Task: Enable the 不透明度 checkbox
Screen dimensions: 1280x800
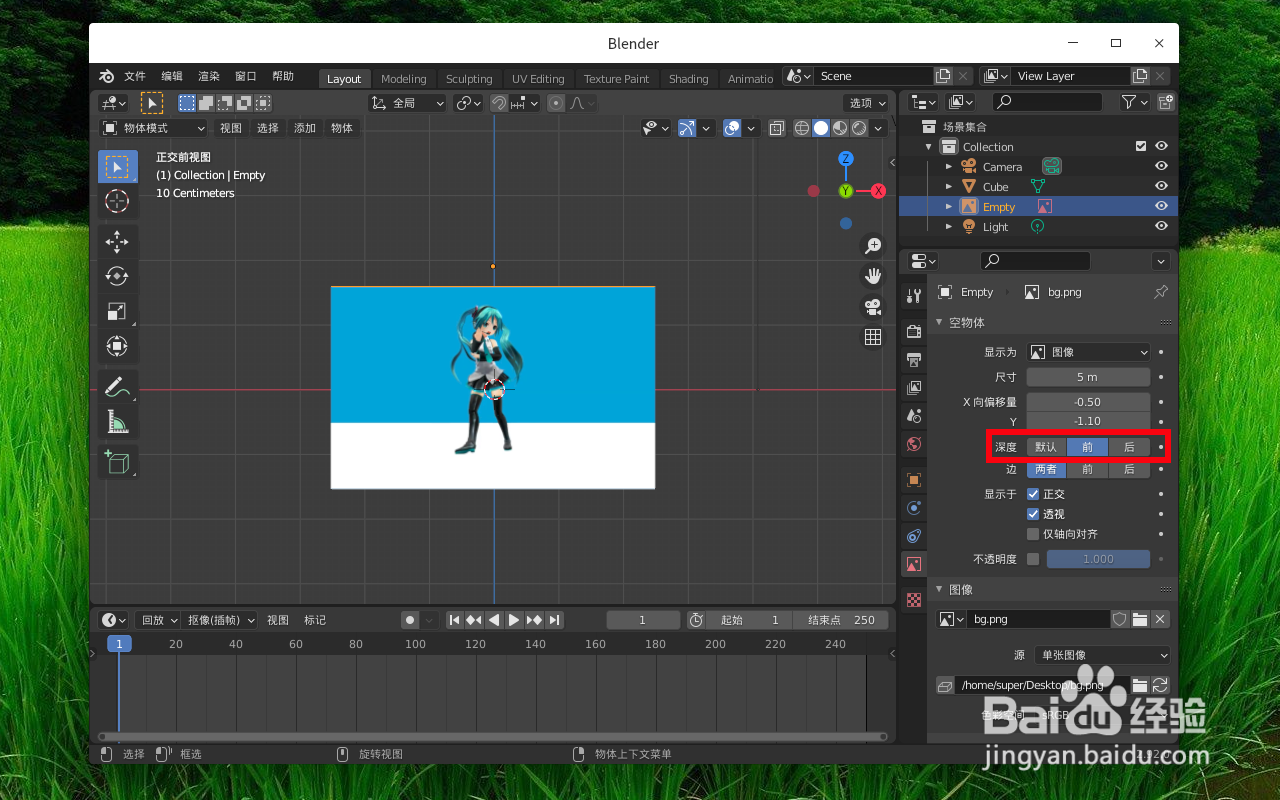Action: coord(1033,559)
